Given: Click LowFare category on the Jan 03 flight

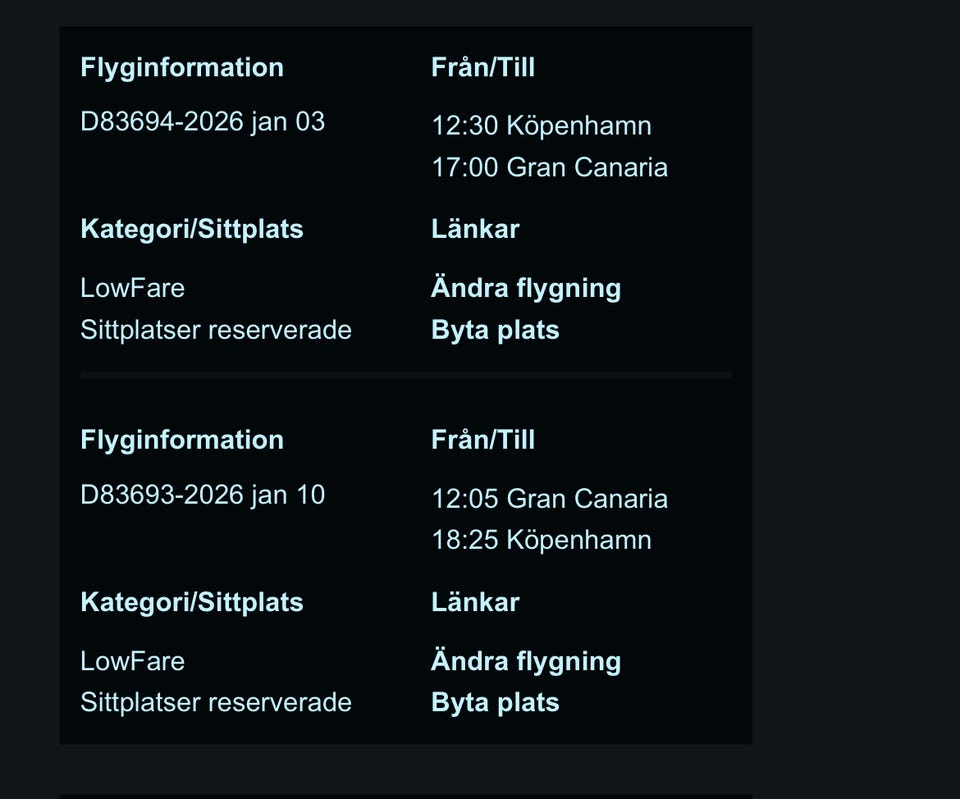Looking at the screenshot, I should point(132,288).
